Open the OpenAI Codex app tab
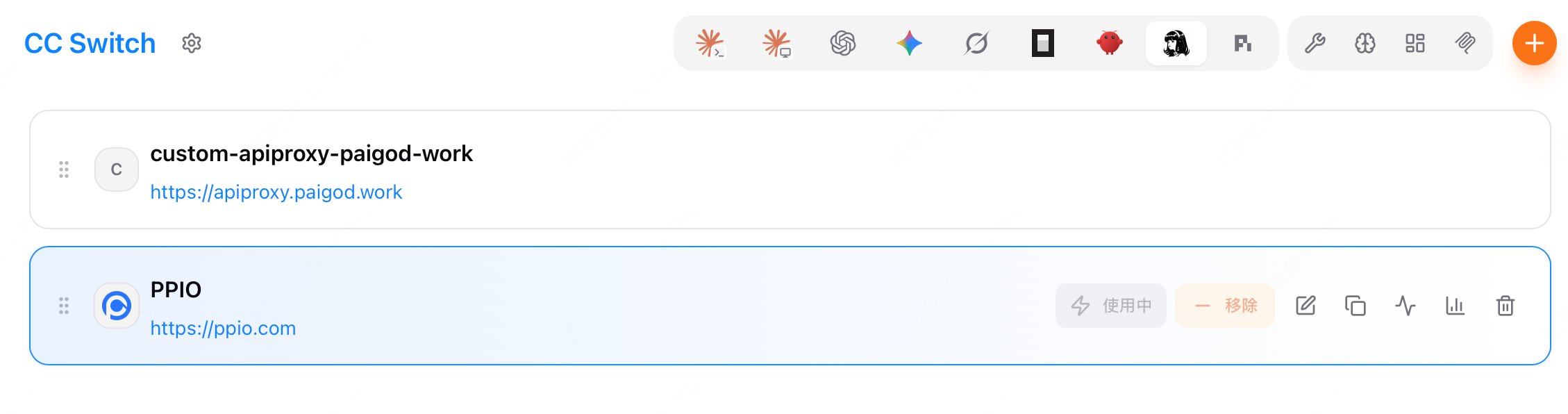Viewport: 1568px width, 414px height. click(x=843, y=43)
